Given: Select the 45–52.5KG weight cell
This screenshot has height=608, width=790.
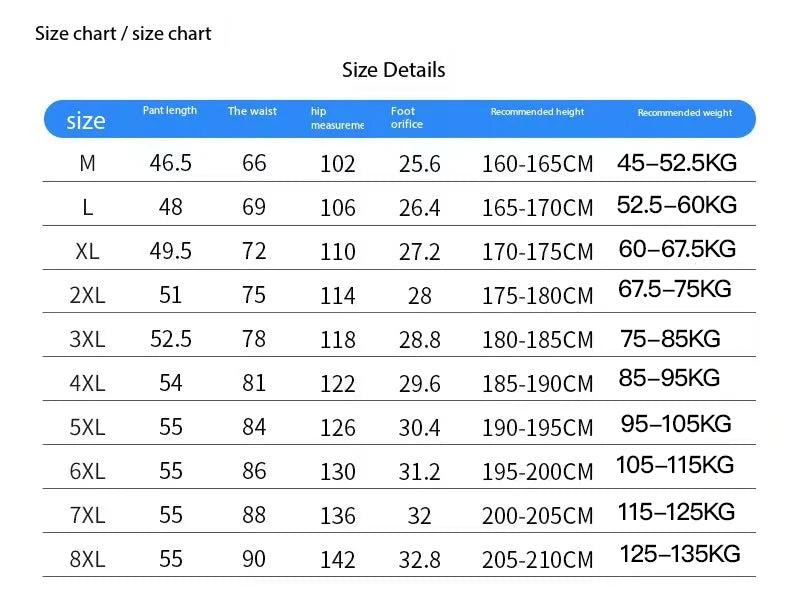Looking at the screenshot, I should pyautogui.click(x=677, y=162).
